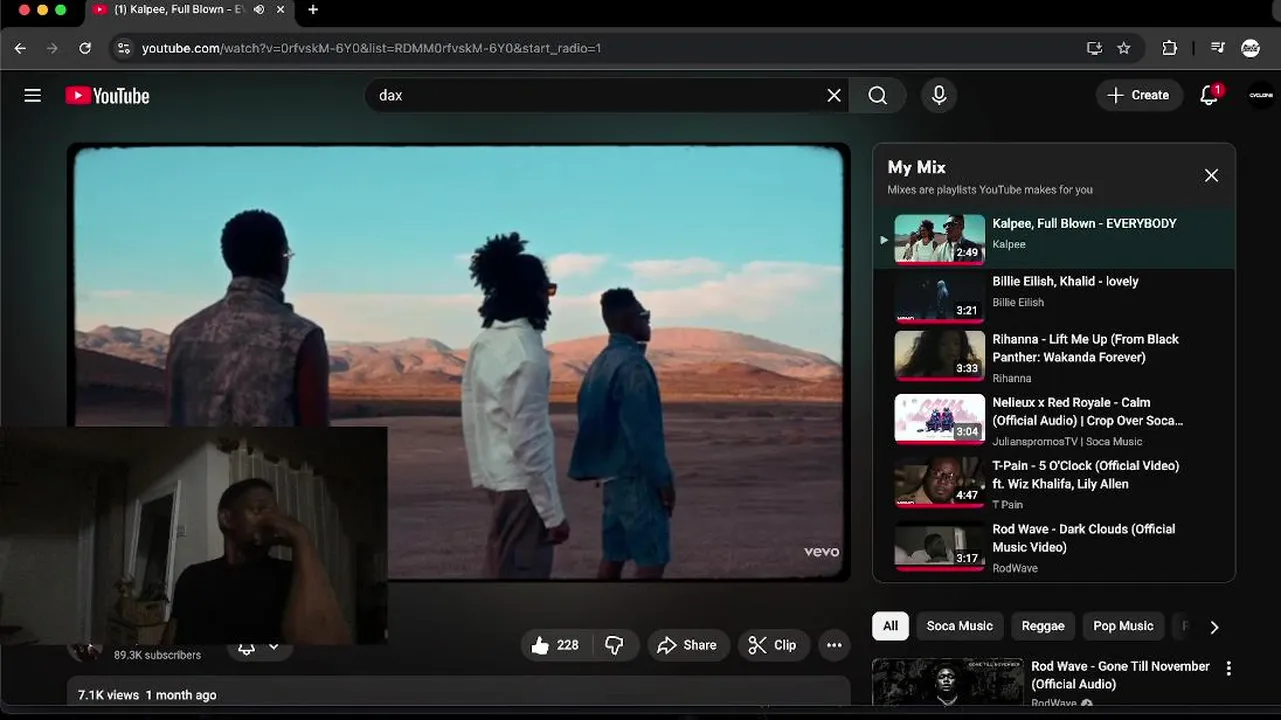Close the My Mix playlist panel

click(1211, 175)
